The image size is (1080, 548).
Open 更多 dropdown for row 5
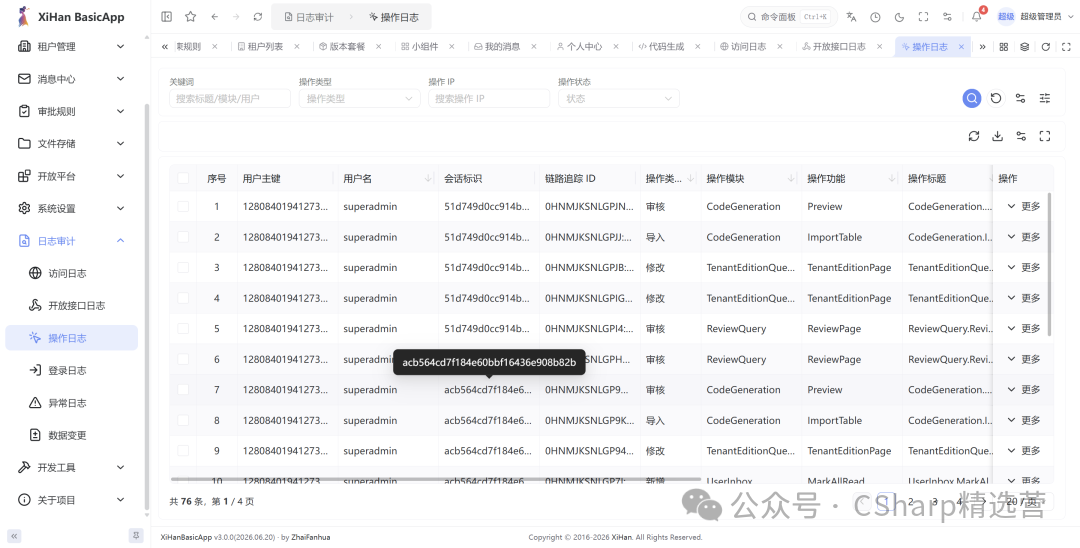(x=1024, y=328)
